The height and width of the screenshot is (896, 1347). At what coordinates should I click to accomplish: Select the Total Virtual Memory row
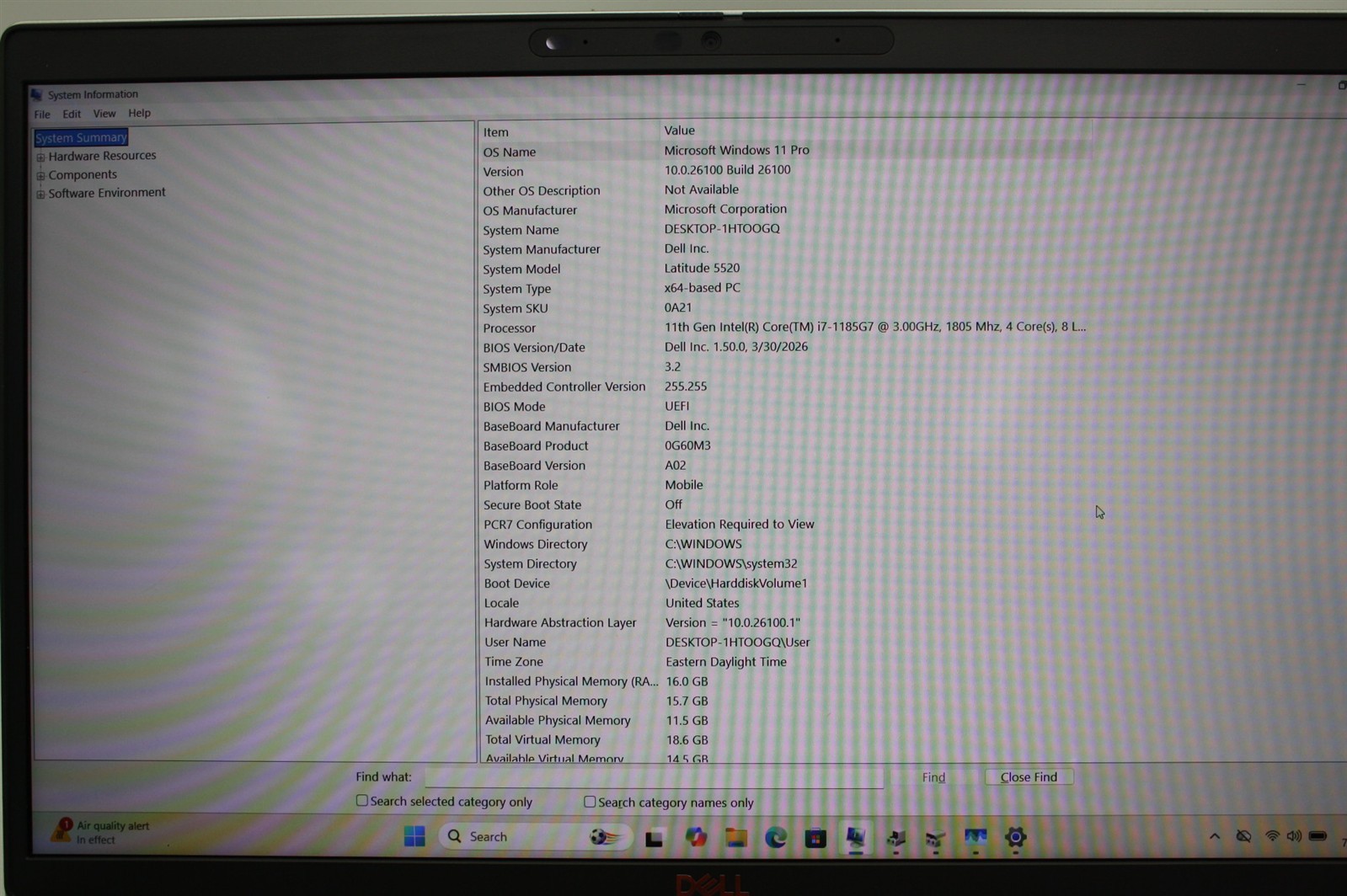click(x=785, y=739)
